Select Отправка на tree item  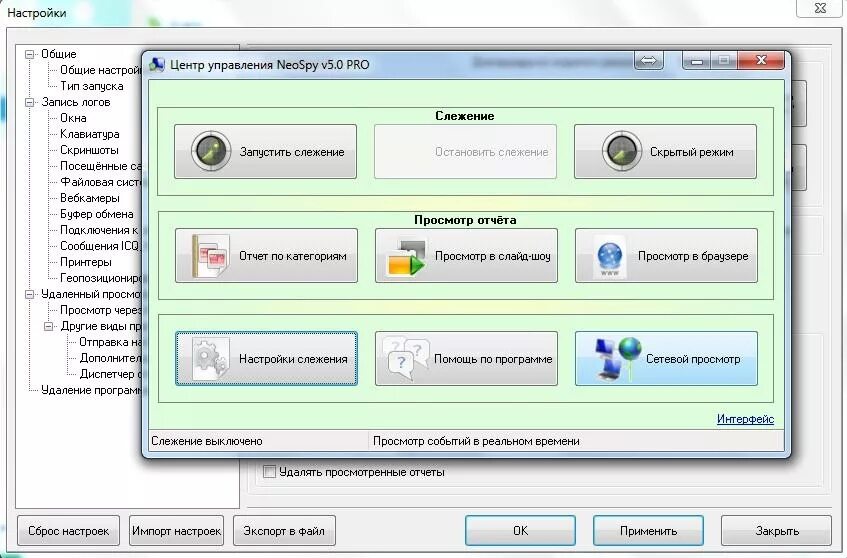click(110, 342)
